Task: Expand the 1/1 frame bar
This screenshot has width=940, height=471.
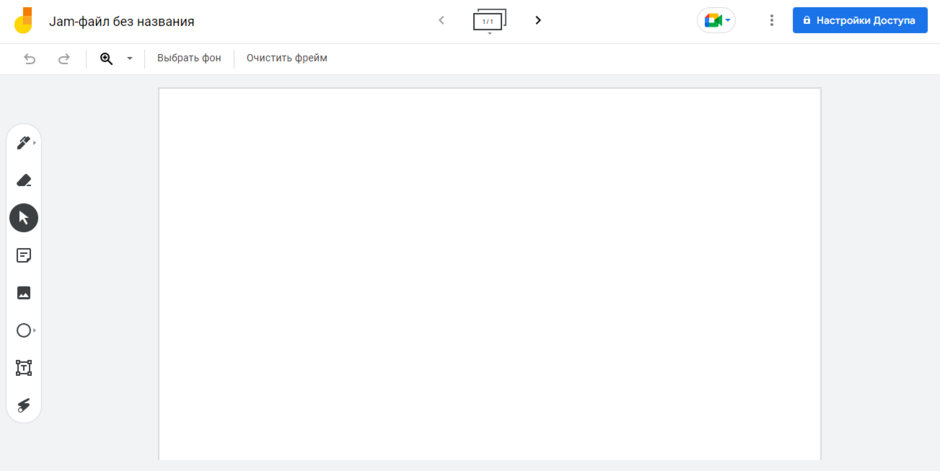Action: [490, 21]
